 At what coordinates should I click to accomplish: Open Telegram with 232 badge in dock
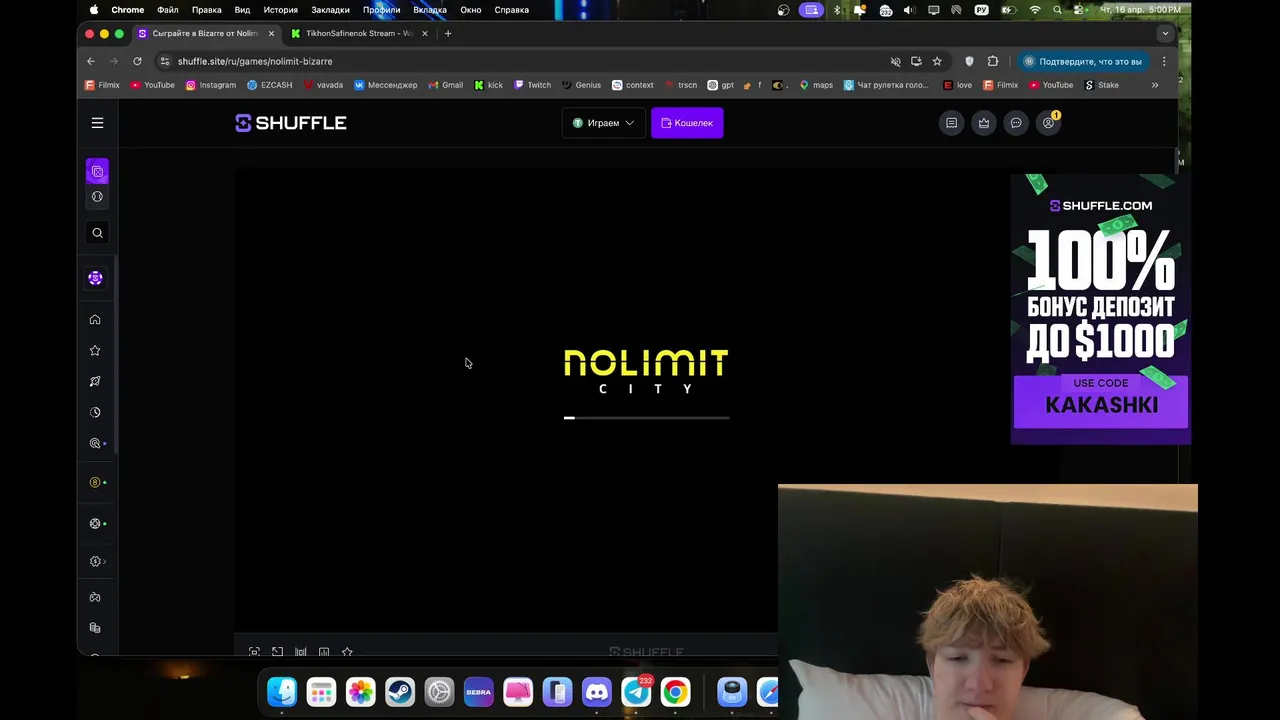(636, 692)
